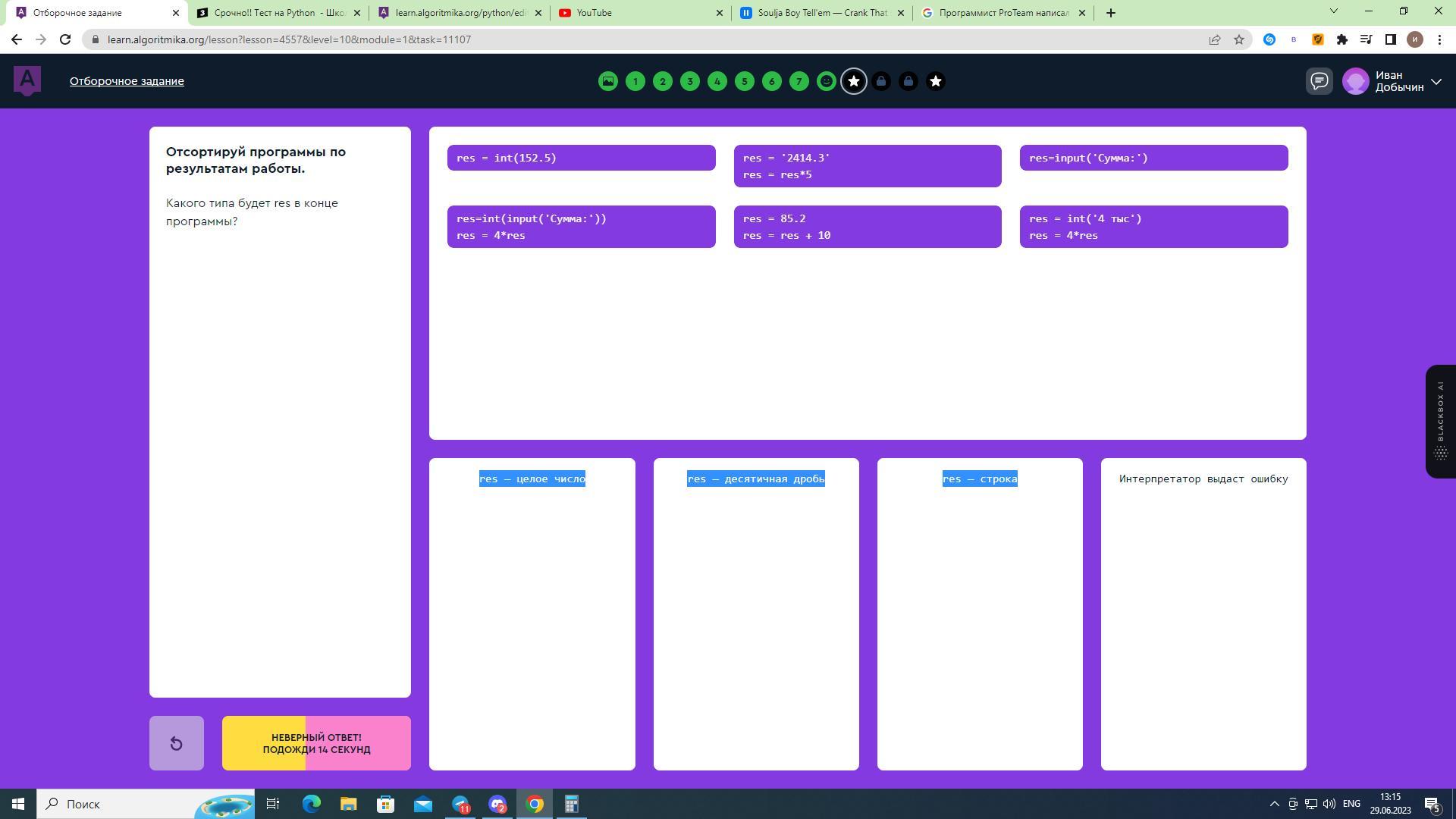
Task: Show hidden system tray icons
Action: (x=1274, y=804)
